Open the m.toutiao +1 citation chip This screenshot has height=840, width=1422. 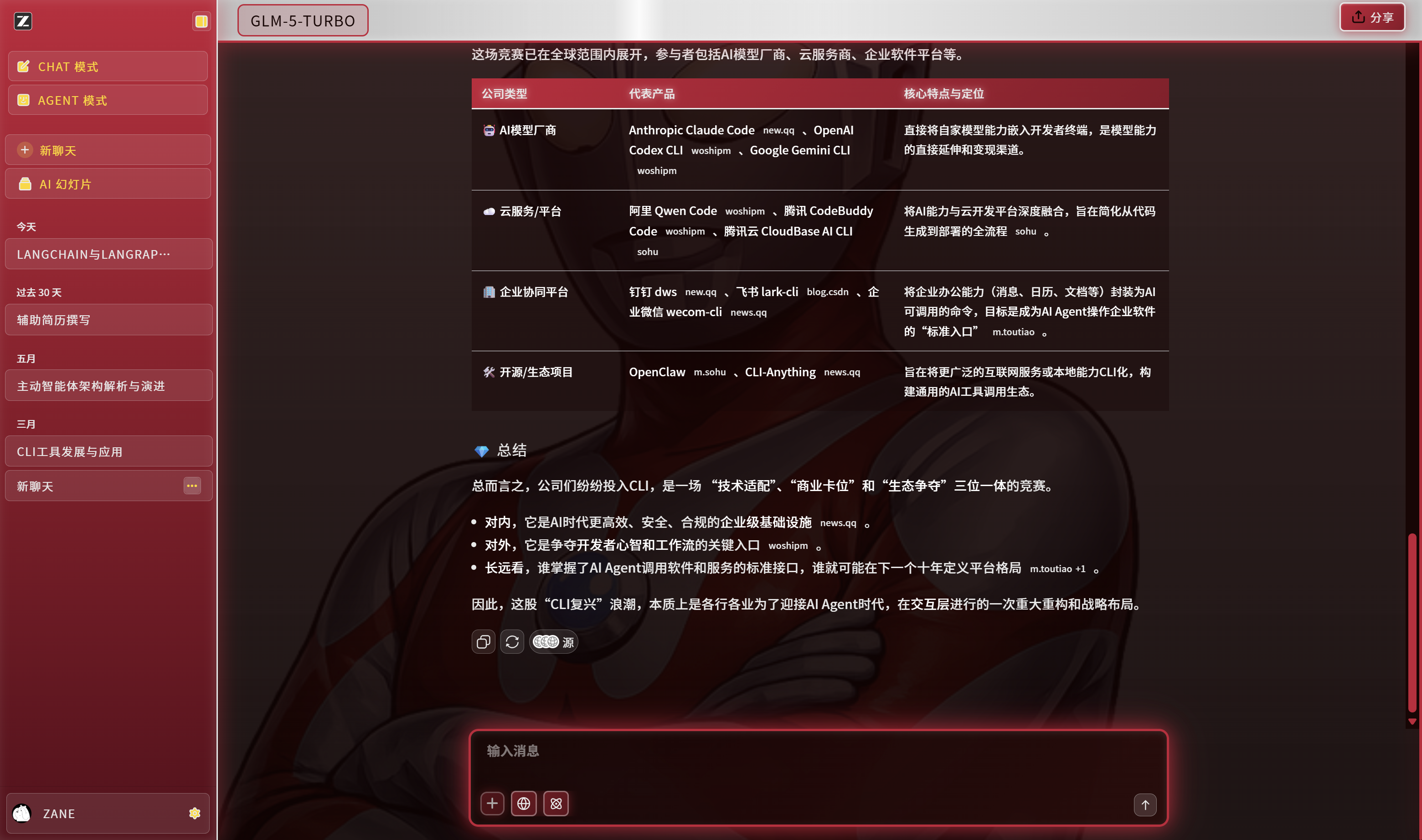[x=1057, y=569]
